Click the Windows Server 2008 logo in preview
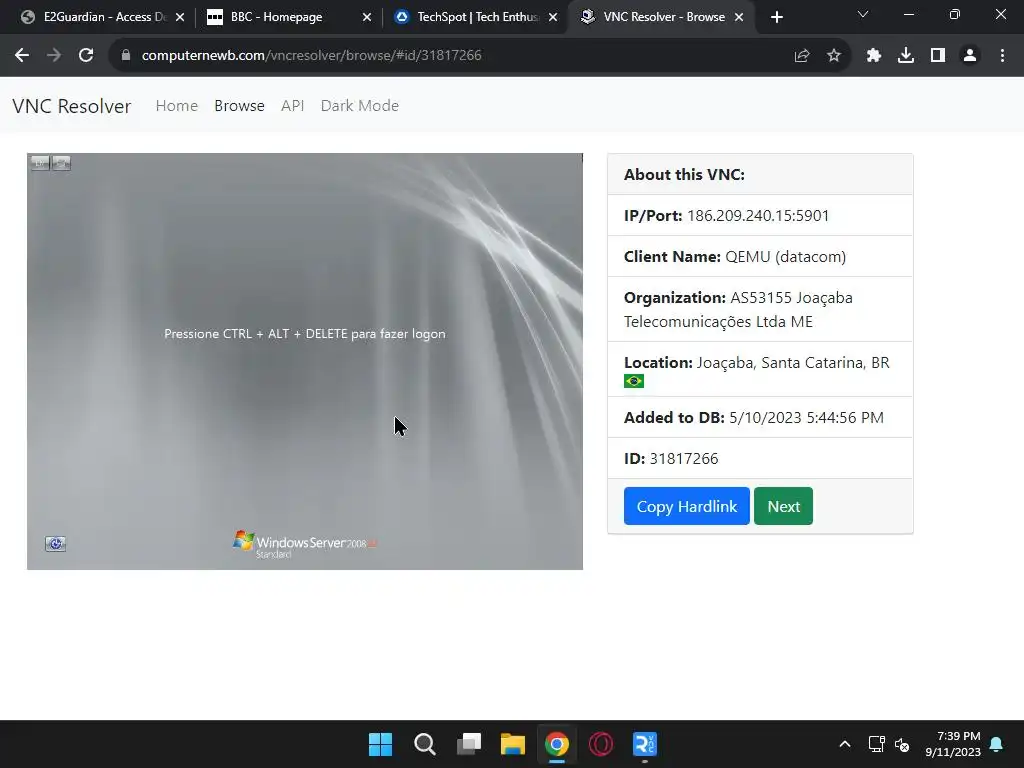 [304, 544]
